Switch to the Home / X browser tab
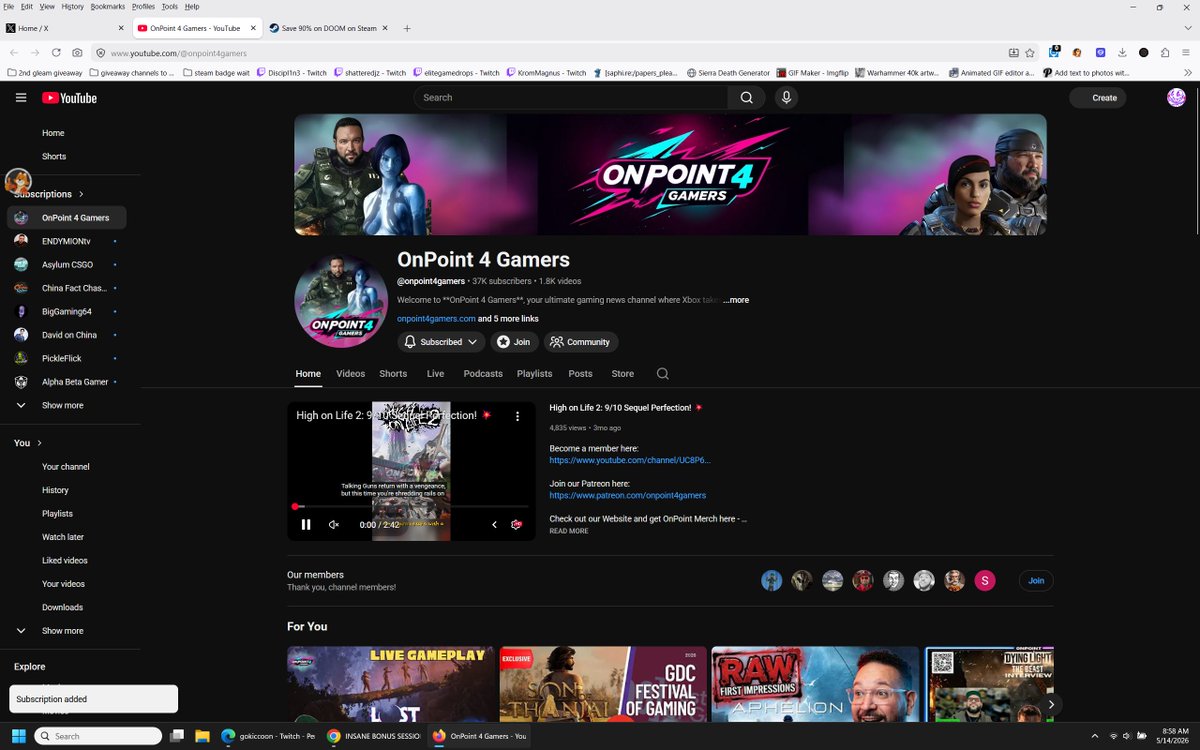Image resolution: width=1200 pixels, height=750 pixels. click(x=65, y=28)
